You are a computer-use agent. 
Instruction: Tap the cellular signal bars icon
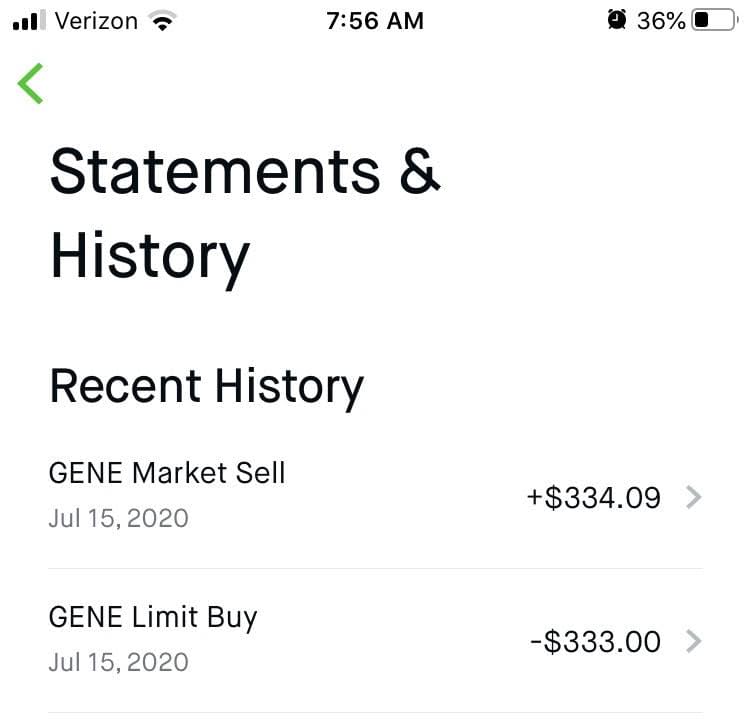point(30,20)
